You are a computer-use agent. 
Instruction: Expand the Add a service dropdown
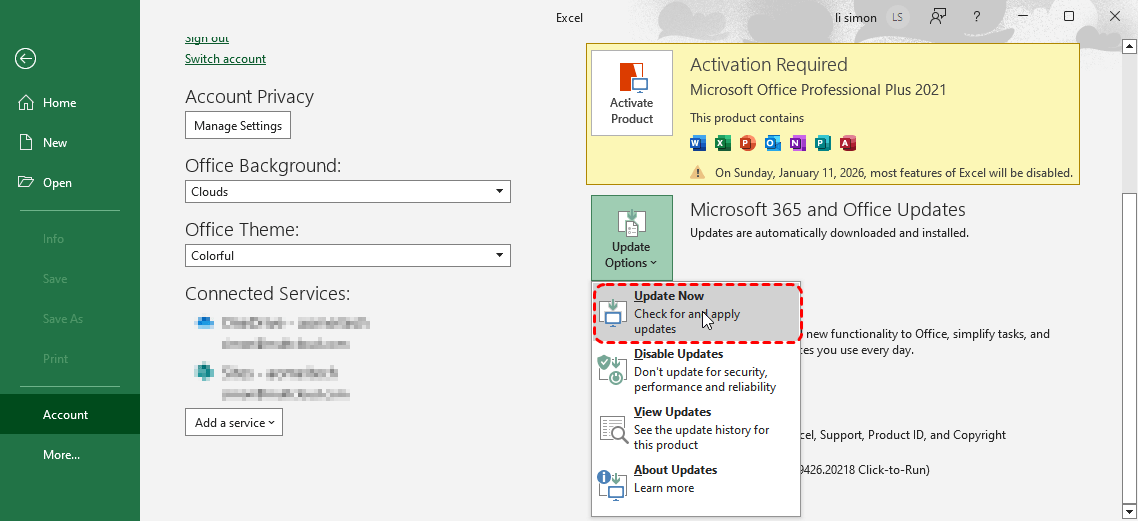[234, 423]
